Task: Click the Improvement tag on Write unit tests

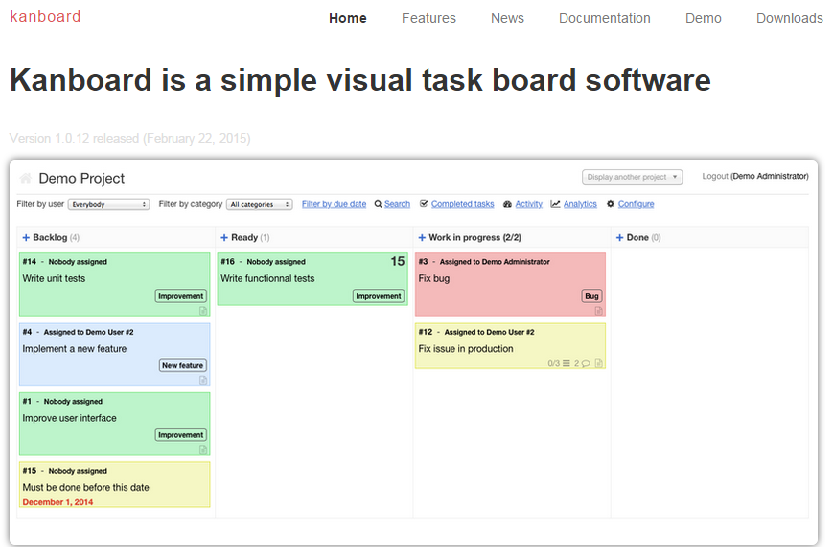Action: point(180,296)
